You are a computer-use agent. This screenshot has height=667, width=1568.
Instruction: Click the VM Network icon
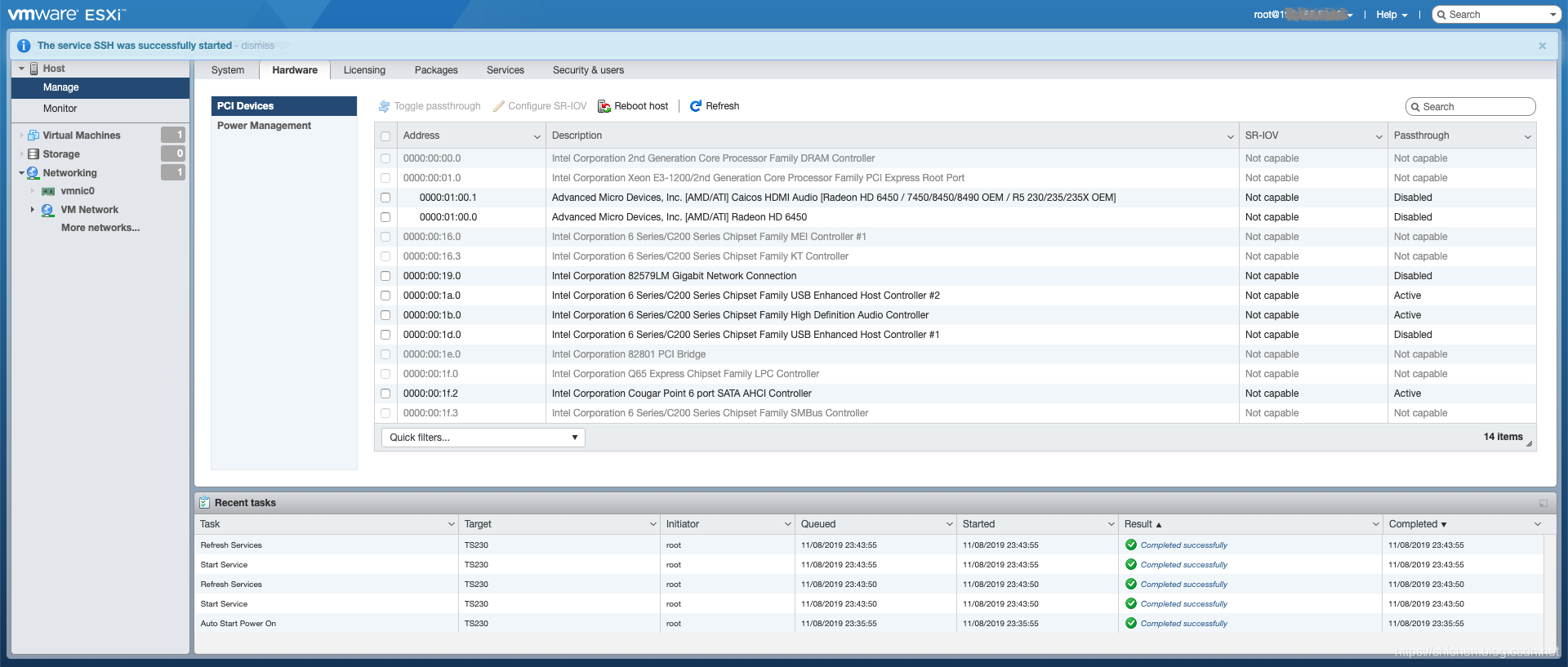click(x=48, y=210)
